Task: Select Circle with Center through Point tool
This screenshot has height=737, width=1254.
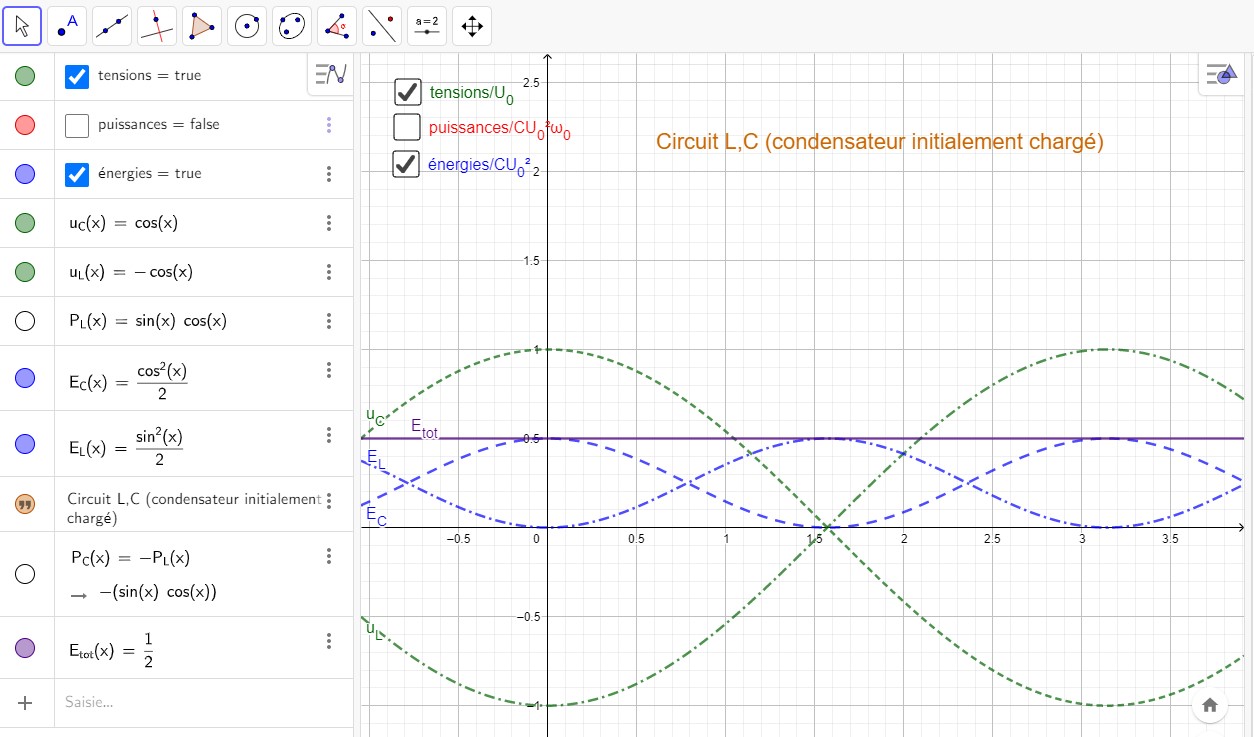Action: 247,26
